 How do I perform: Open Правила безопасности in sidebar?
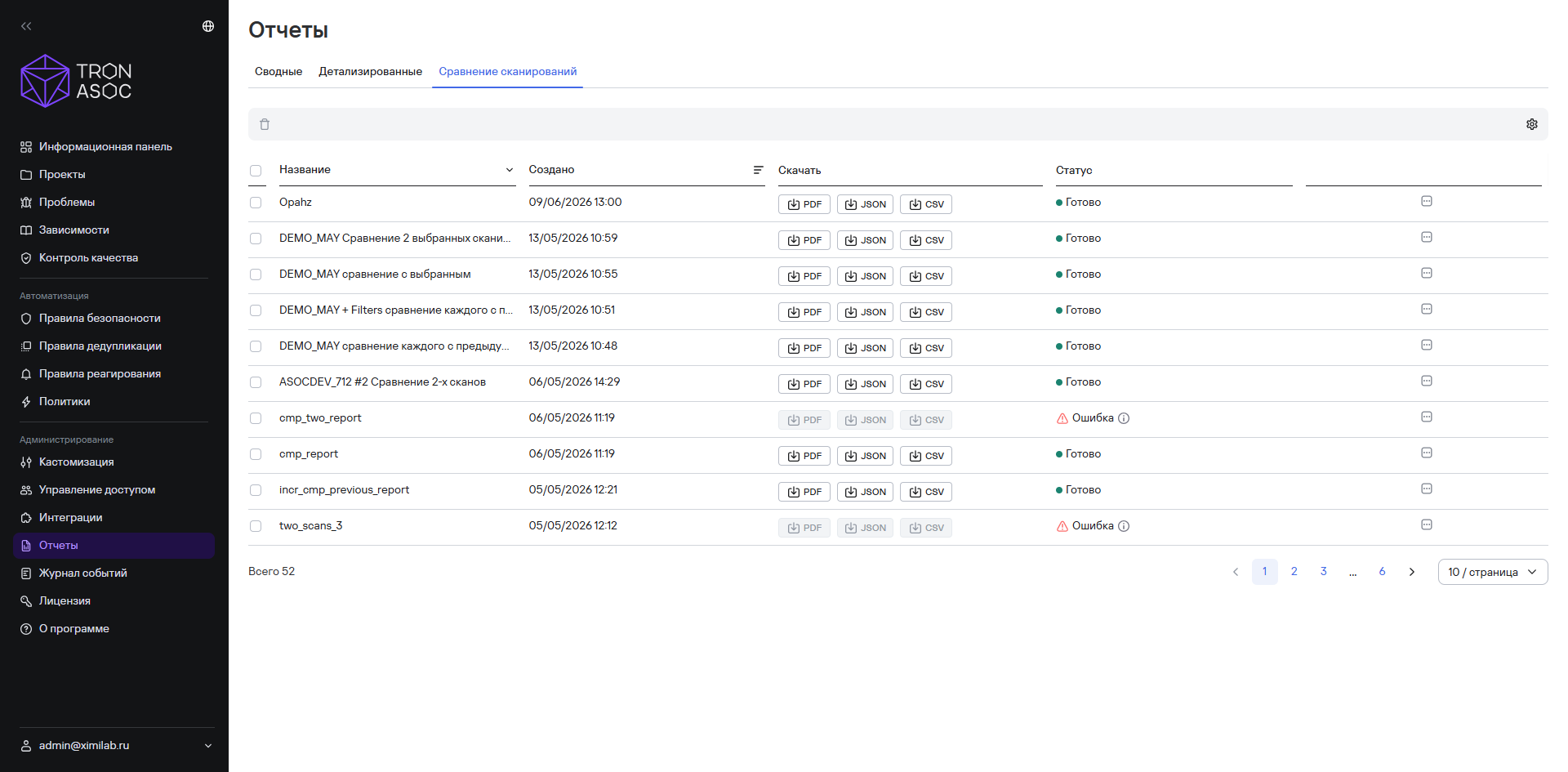tap(114, 319)
